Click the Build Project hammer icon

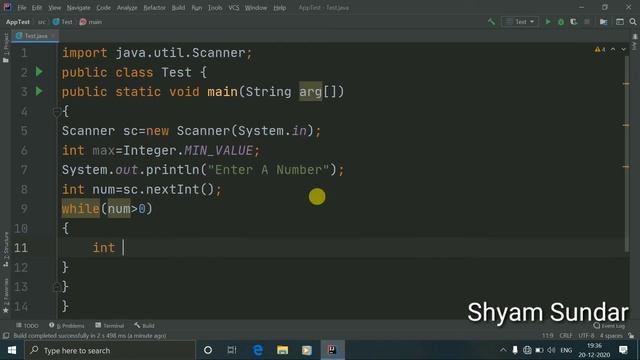(x=491, y=22)
